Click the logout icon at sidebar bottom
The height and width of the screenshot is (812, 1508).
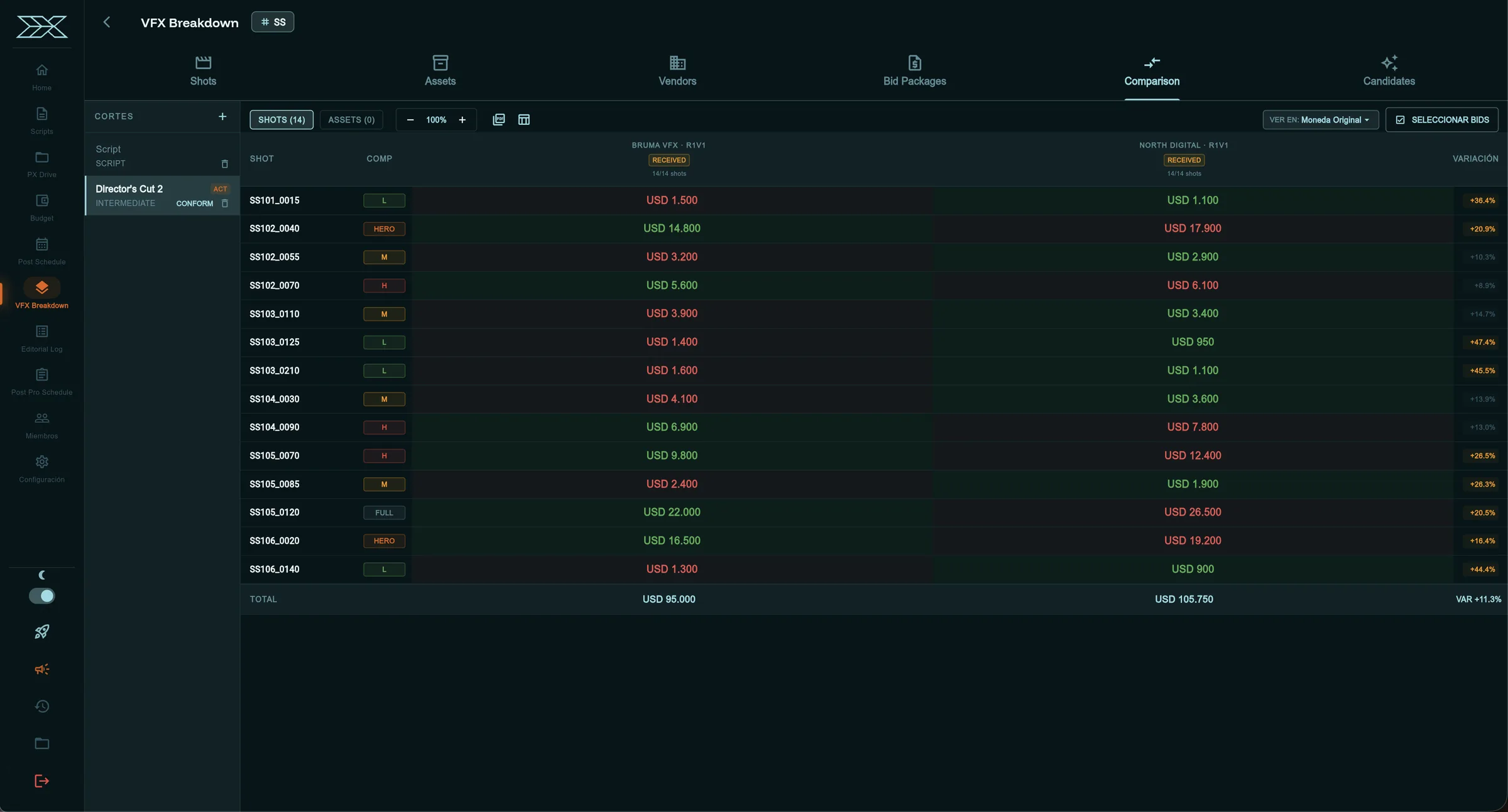click(42, 781)
